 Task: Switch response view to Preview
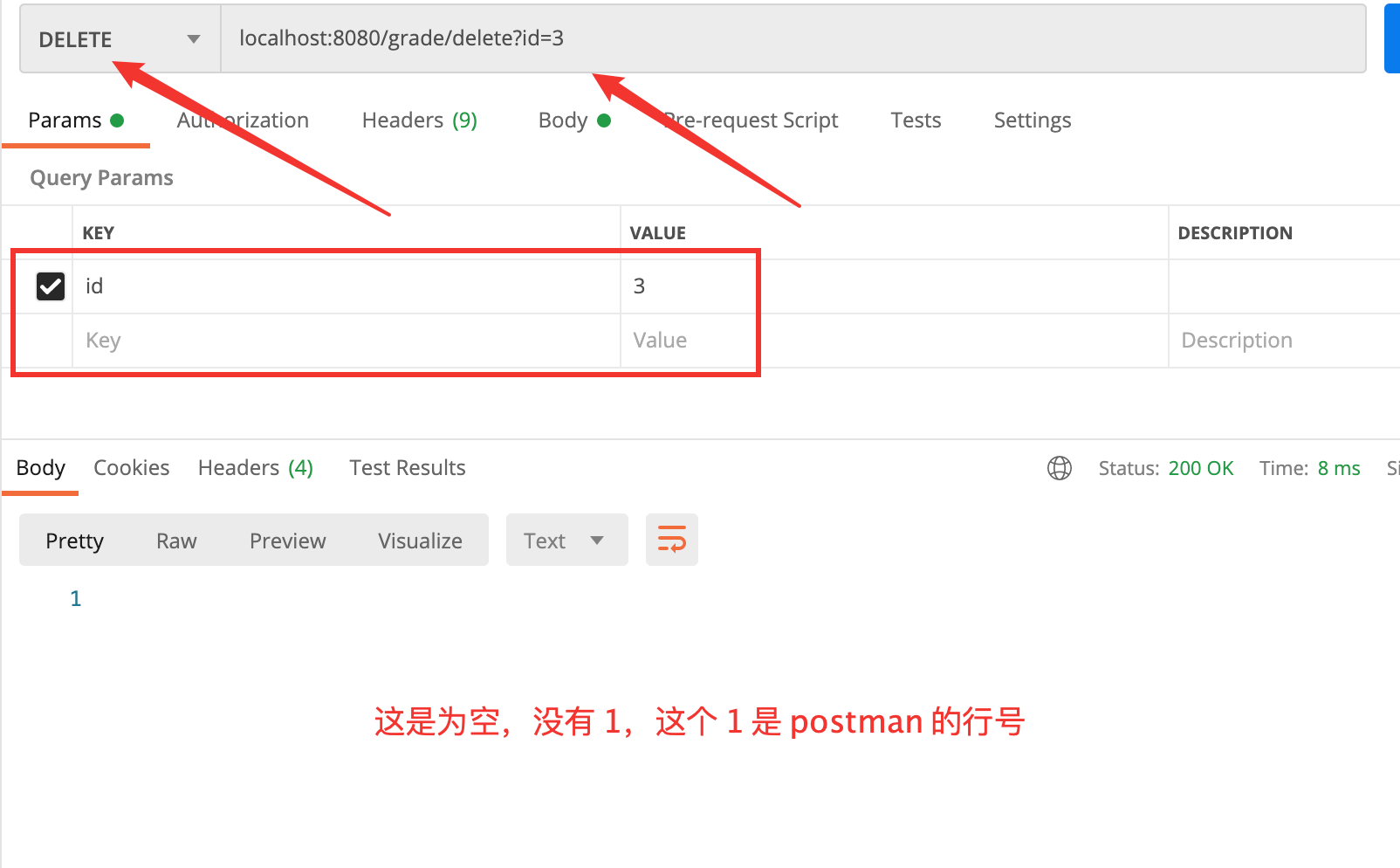287,541
